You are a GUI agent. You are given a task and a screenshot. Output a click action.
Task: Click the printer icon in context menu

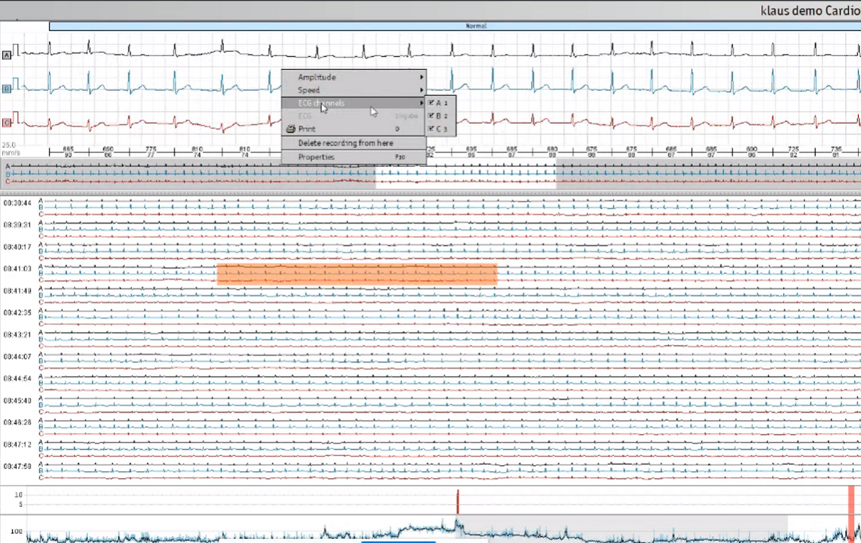[x=291, y=129]
